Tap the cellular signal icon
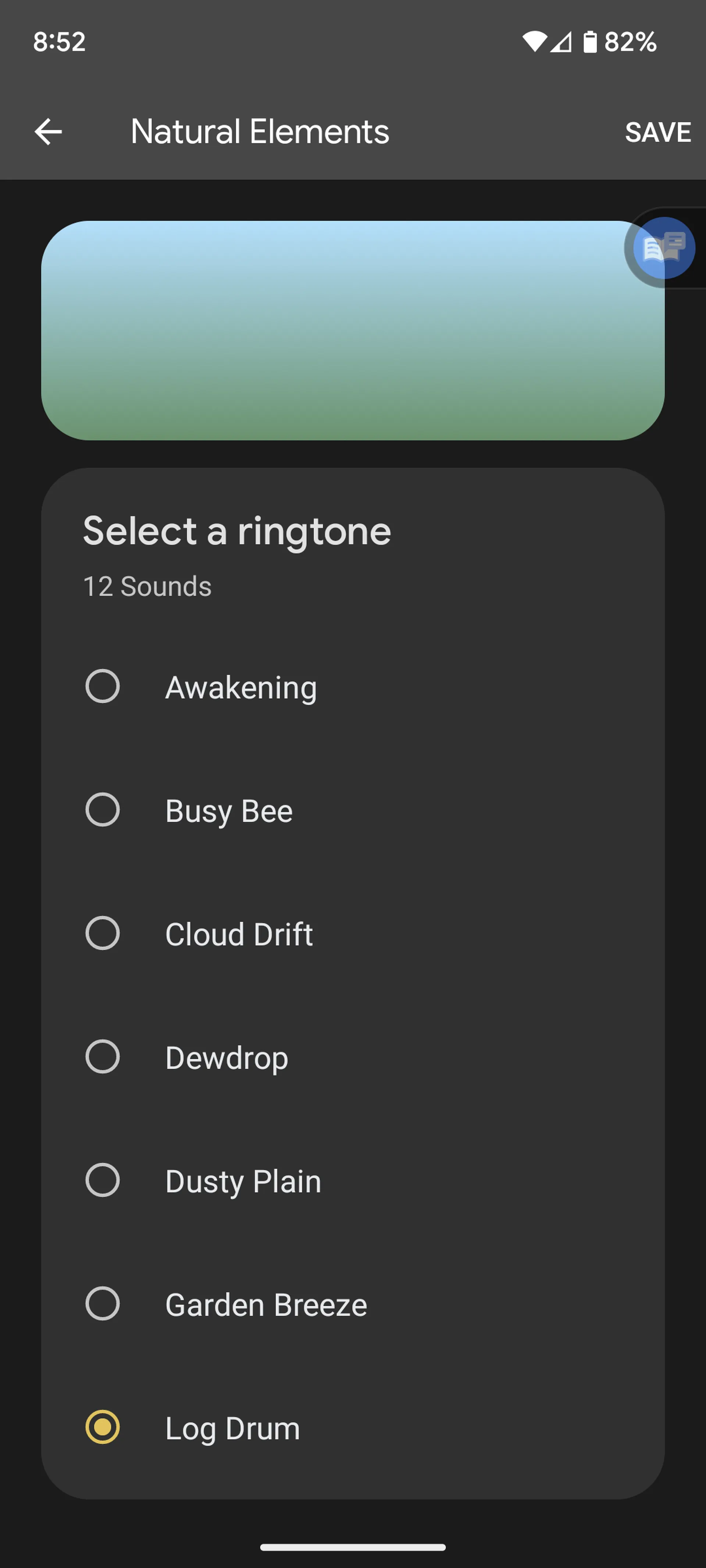Viewport: 706px width, 1568px height. point(561,42)
